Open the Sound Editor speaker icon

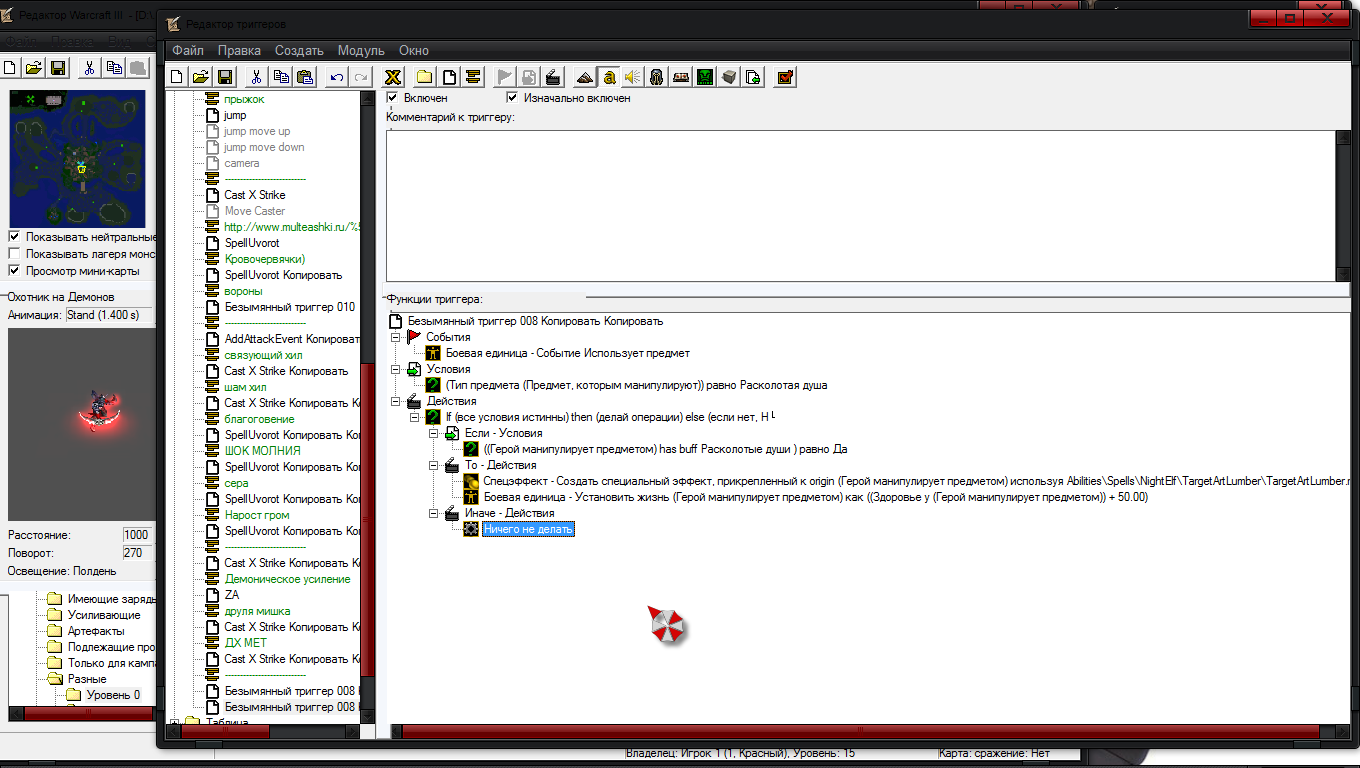[632, 77]
